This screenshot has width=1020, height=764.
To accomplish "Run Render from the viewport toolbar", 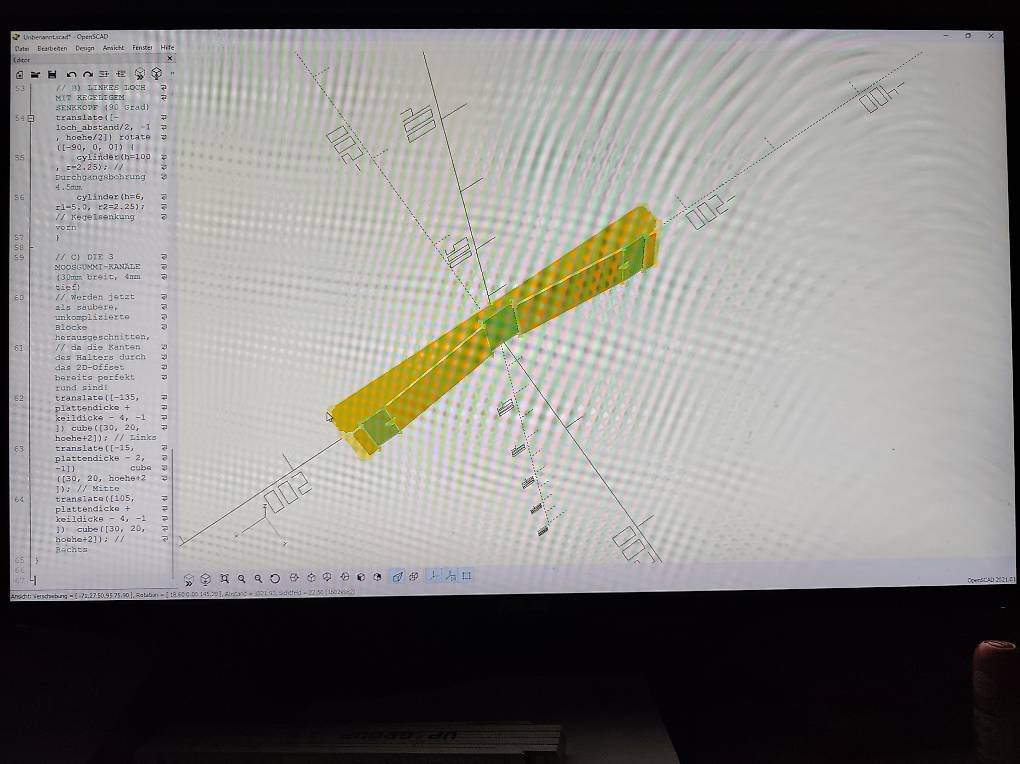I will coord(206,579).
